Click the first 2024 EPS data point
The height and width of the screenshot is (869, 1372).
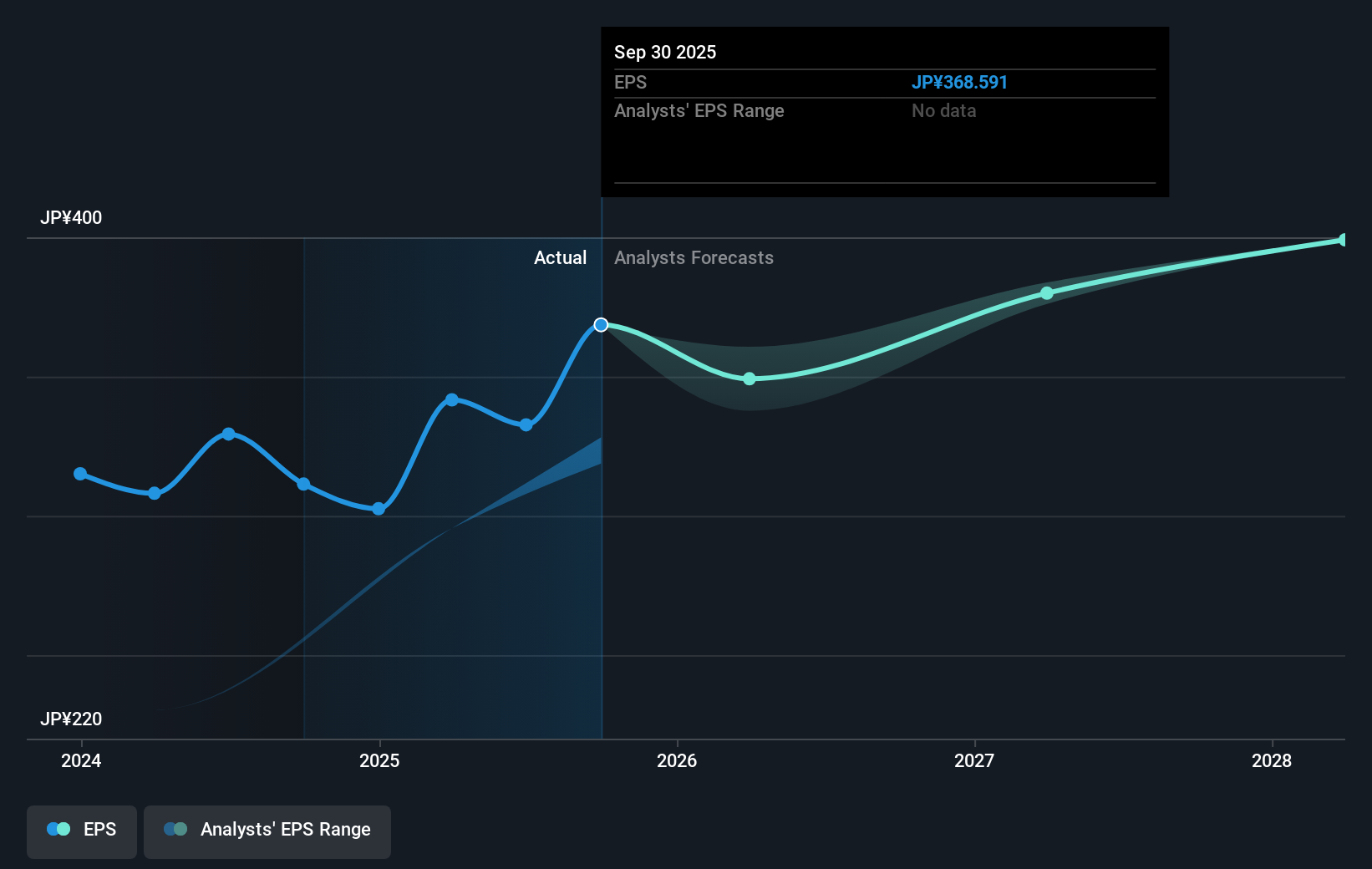coord(80,474)
